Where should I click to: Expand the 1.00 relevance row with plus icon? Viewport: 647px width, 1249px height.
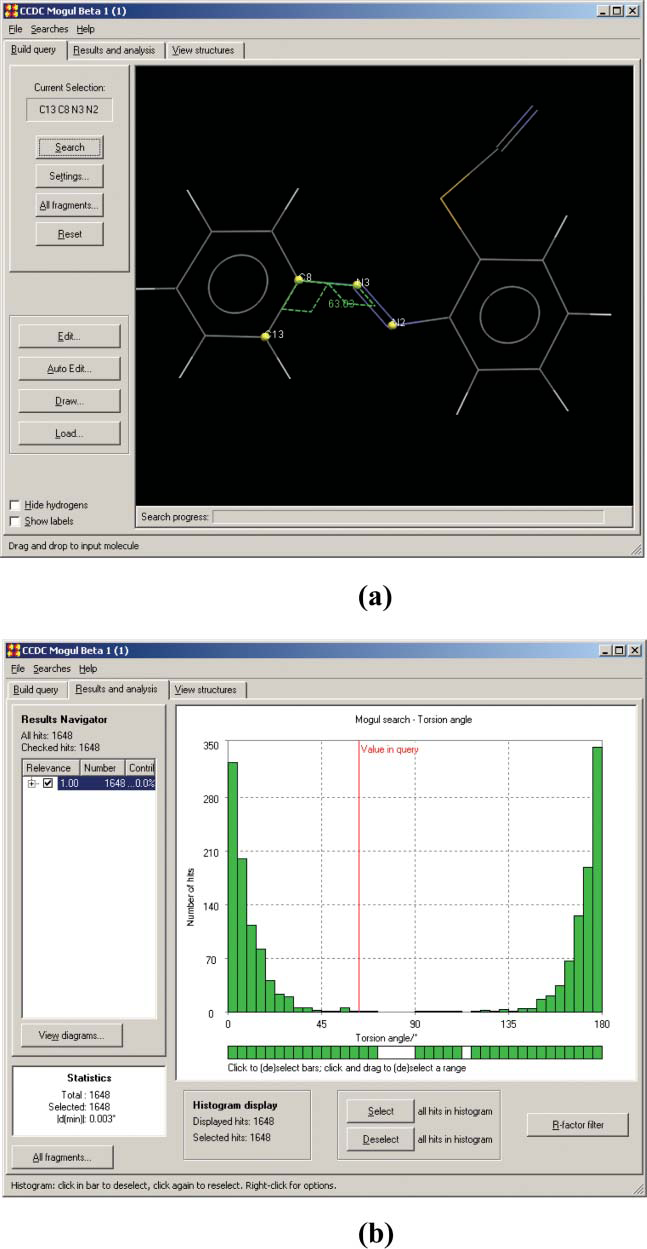point(32,783)
